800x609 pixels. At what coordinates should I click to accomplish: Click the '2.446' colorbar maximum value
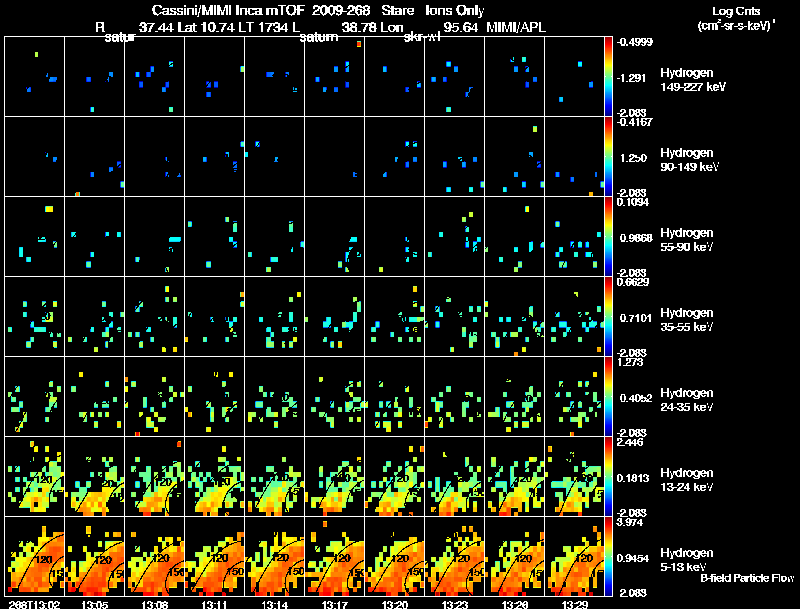coord(630,442)
